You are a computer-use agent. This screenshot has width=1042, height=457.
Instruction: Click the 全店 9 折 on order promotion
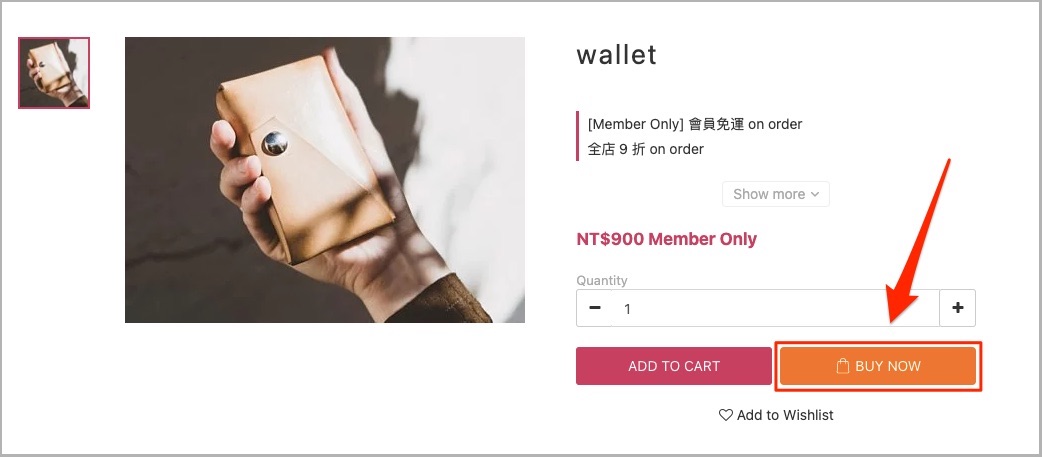click(646, 149)
